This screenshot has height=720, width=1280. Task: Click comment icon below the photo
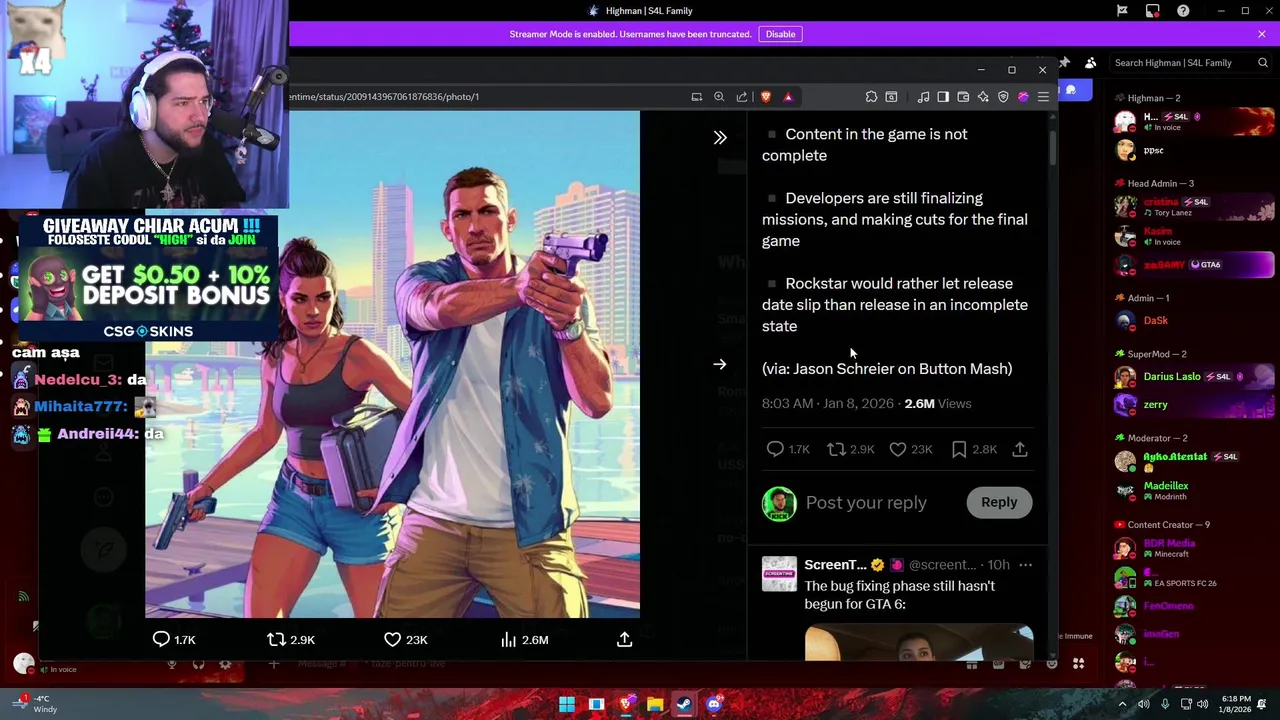(x=161, y=640)
